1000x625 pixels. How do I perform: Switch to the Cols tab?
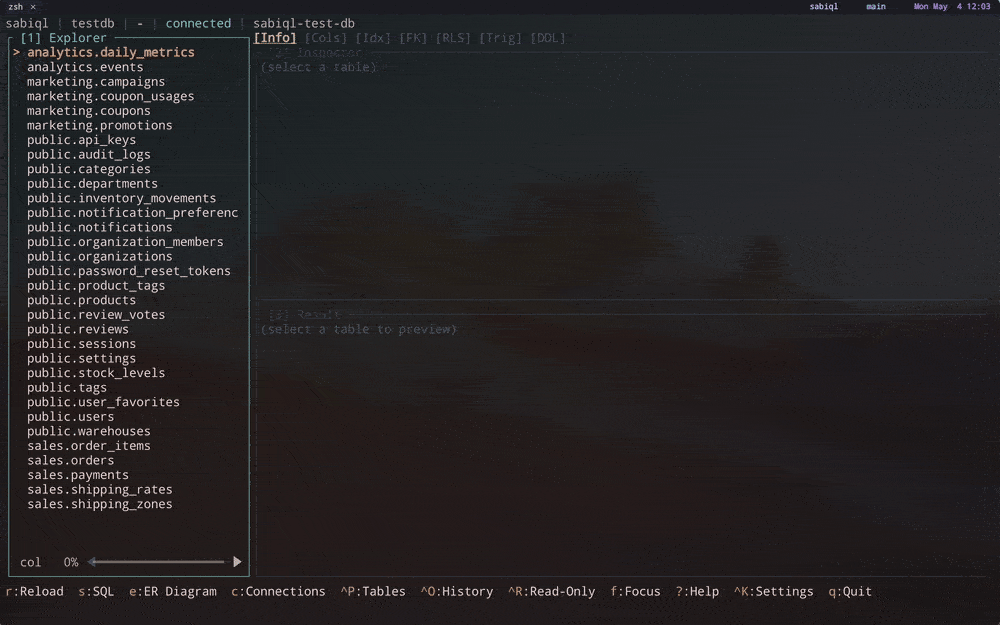click(325, 38)
